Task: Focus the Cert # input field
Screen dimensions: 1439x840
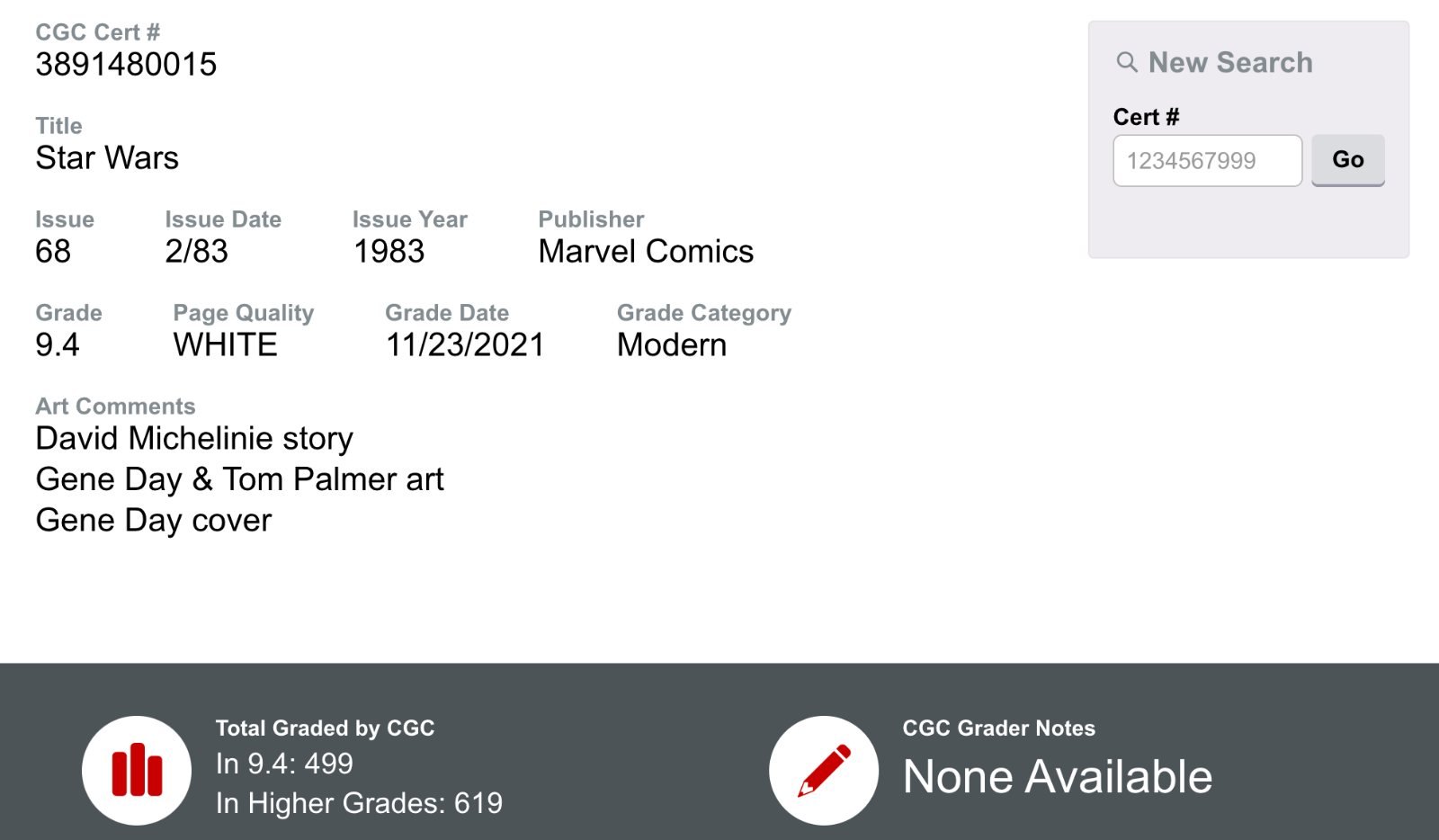Action: 1207,161
